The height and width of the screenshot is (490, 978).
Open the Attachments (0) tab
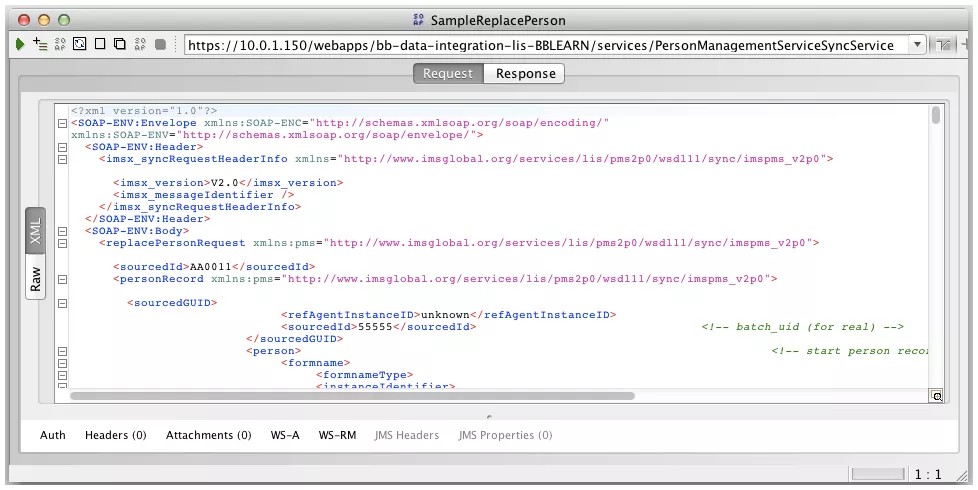click(208, 435)
